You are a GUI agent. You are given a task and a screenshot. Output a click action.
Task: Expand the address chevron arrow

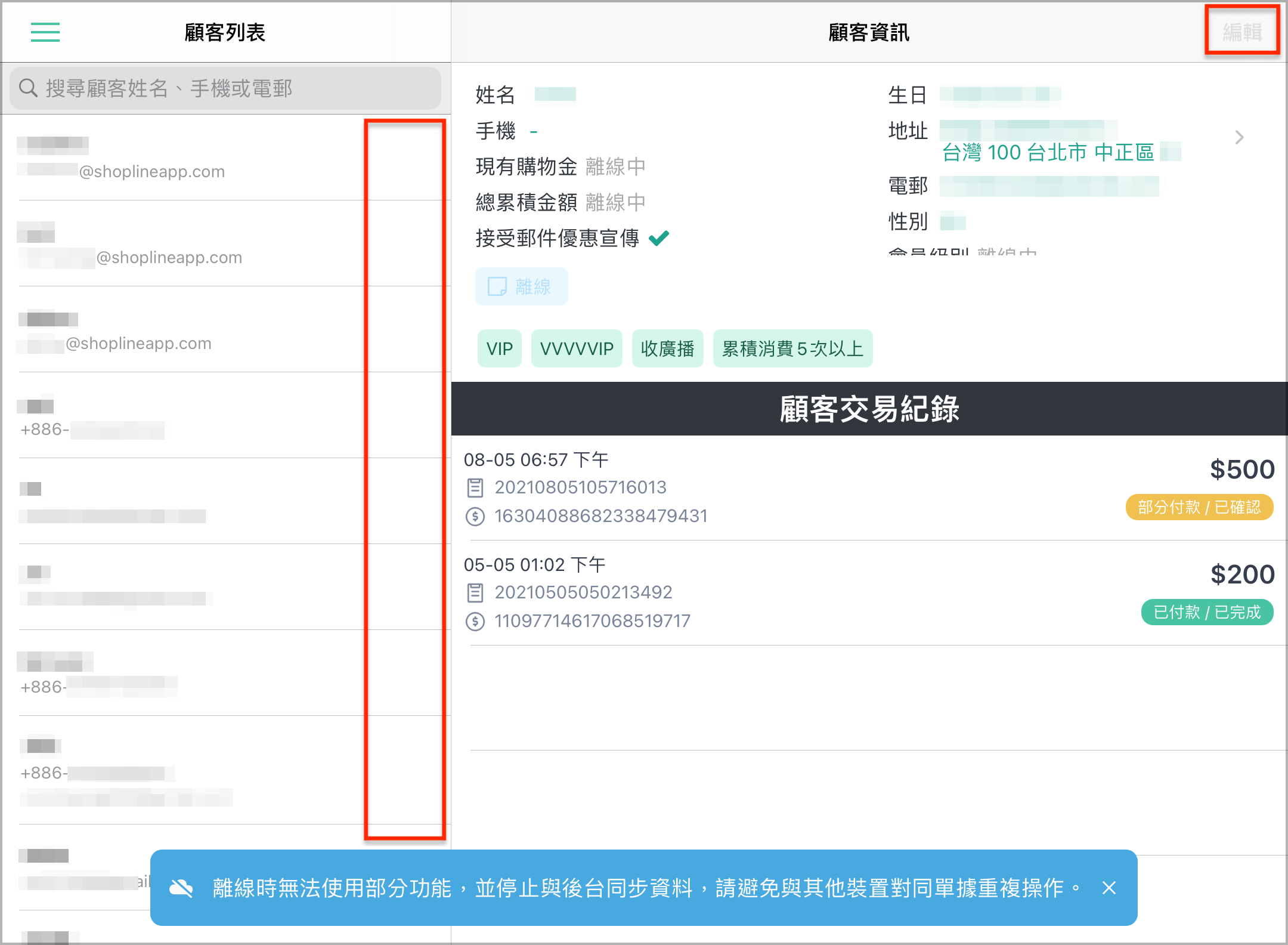pyautogui.click(x=1240, y=138)
